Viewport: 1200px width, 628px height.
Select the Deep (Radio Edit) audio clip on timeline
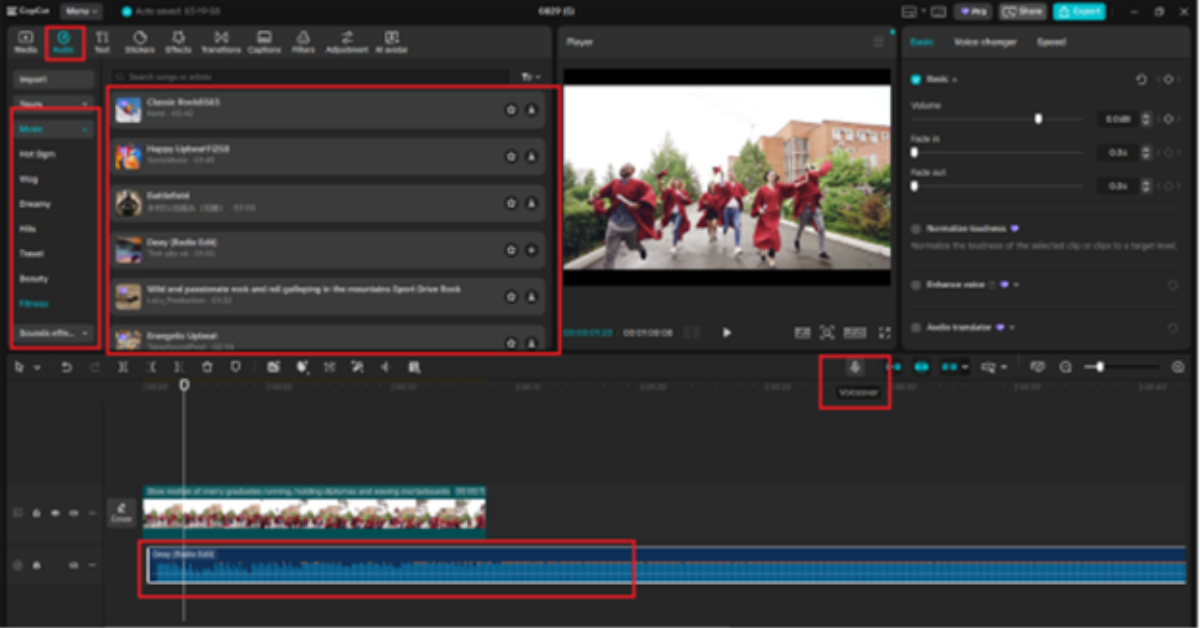667,565
